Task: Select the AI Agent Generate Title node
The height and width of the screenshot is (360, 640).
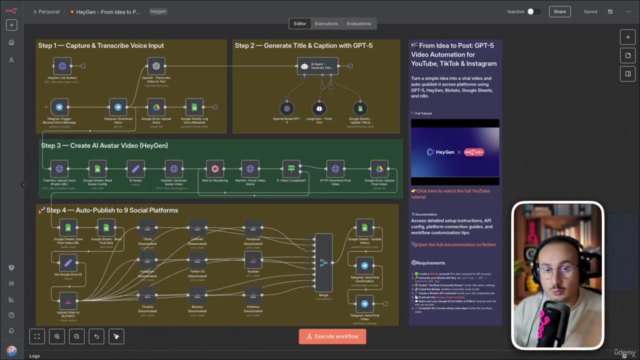Action: pyautogui.click(x=318, y=66)
